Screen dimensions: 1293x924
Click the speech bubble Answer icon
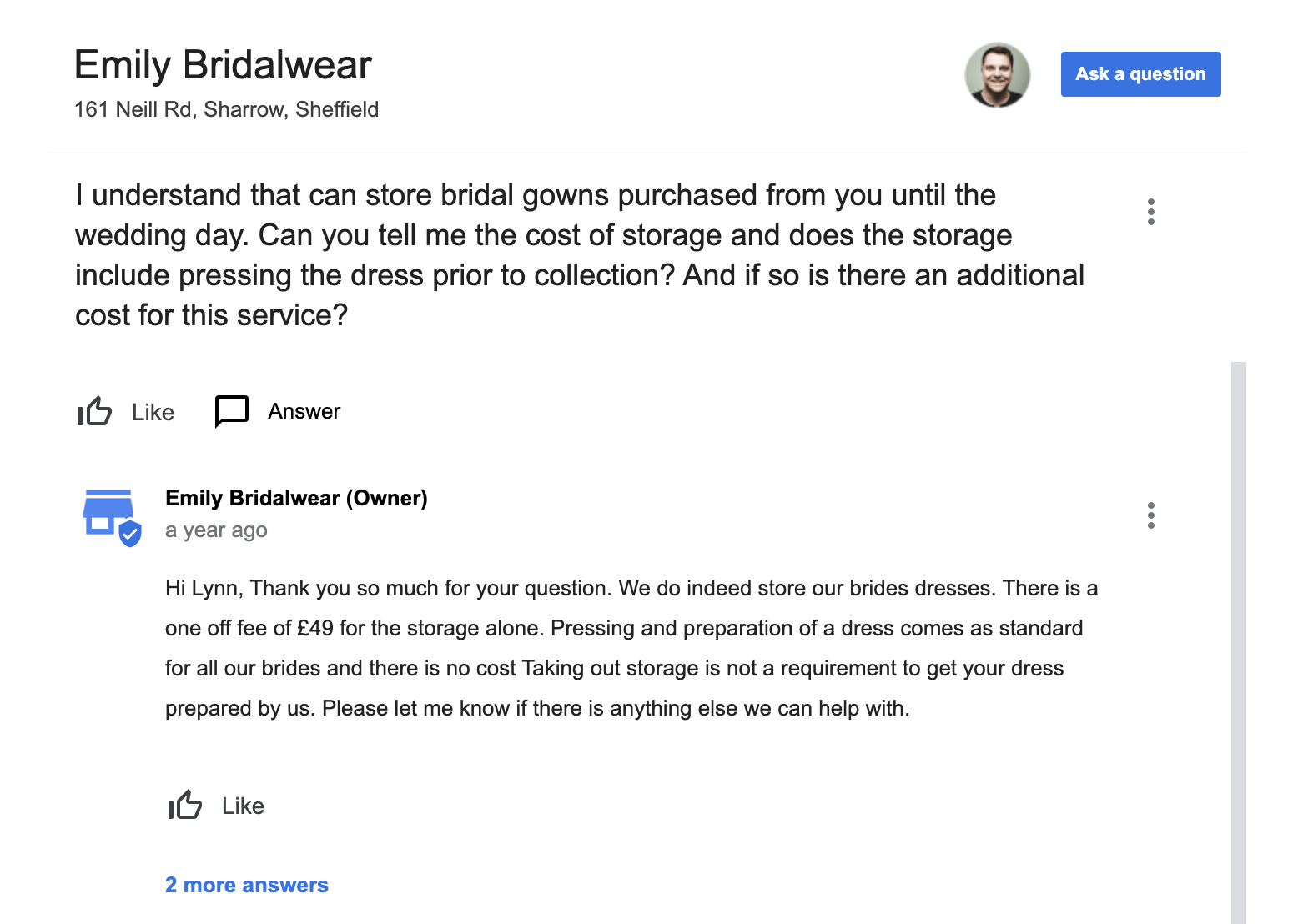pos(231,411)
